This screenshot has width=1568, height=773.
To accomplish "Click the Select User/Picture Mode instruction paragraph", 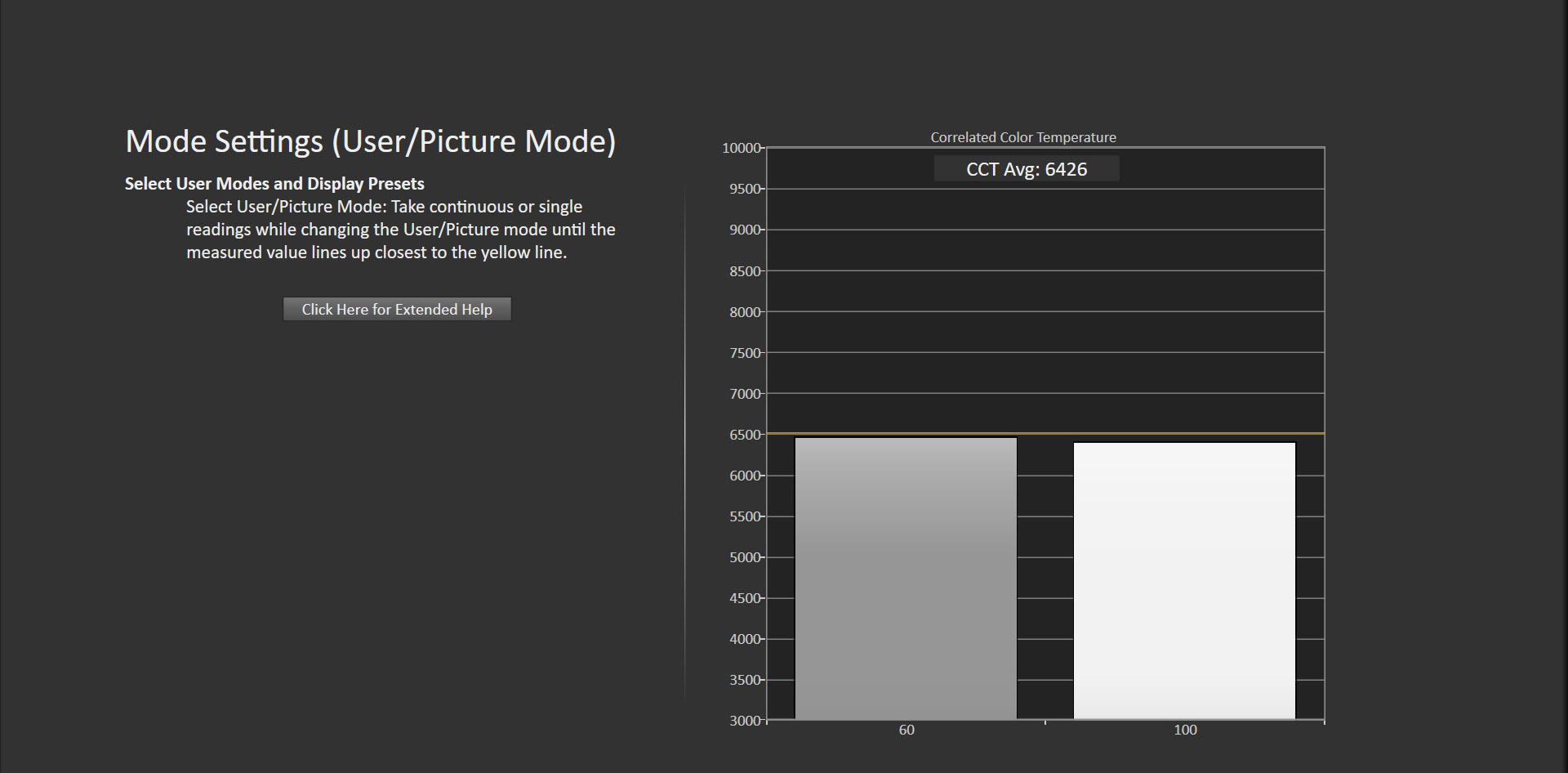I will point(400,230).
